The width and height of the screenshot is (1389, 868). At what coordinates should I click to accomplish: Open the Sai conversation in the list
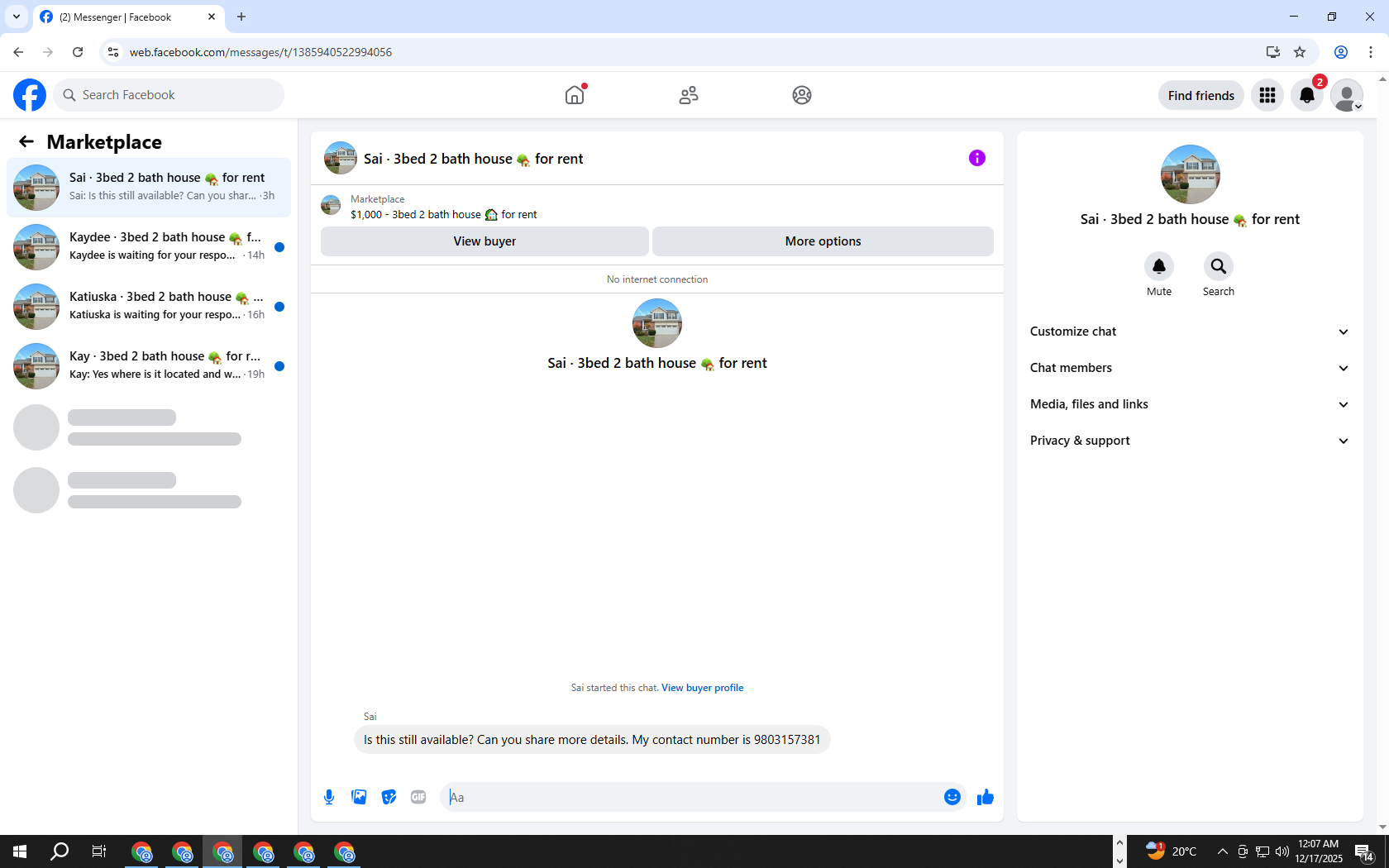[x=149, y=188]
